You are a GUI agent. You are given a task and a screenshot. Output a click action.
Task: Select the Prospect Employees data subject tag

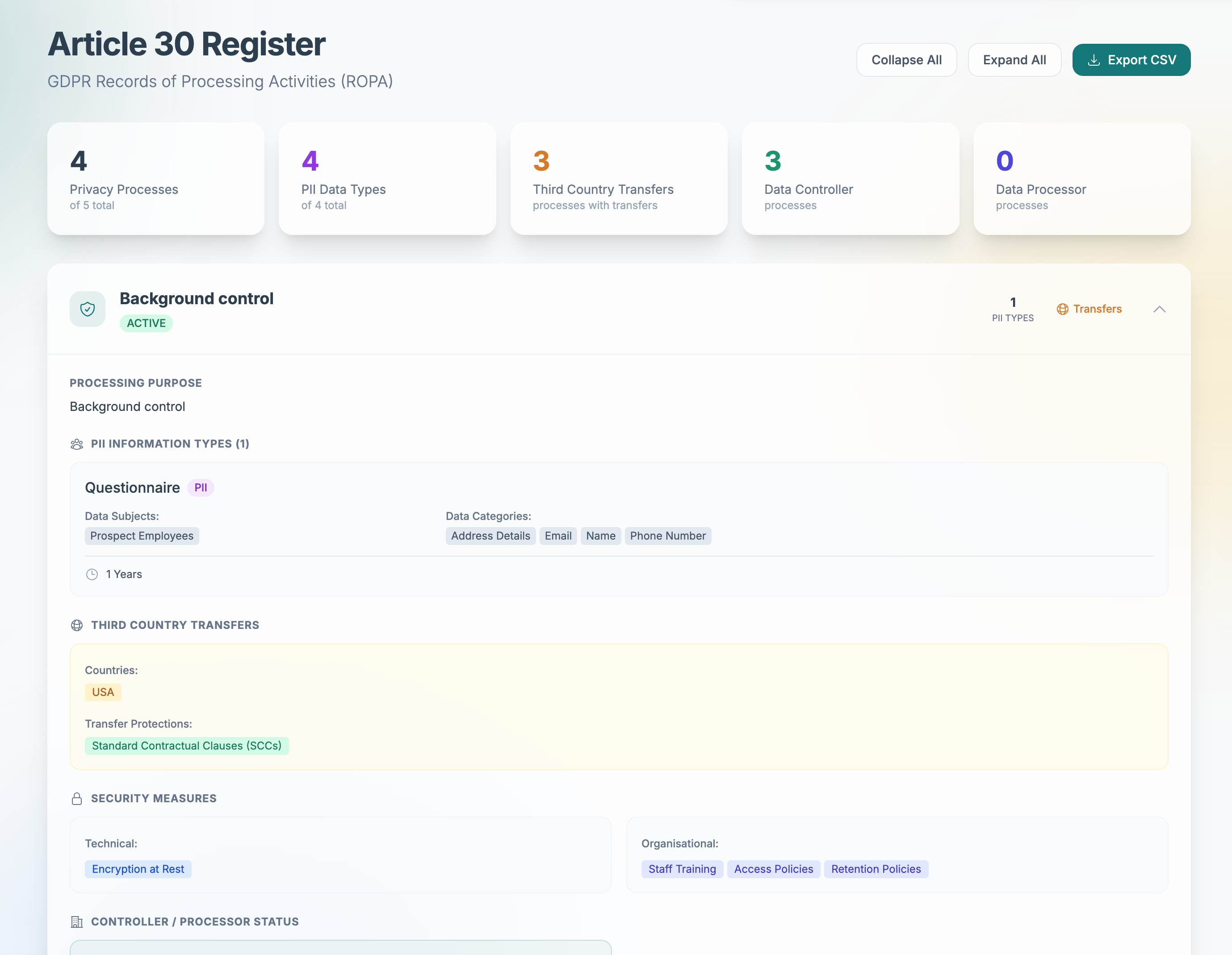(x=142, y=535)
